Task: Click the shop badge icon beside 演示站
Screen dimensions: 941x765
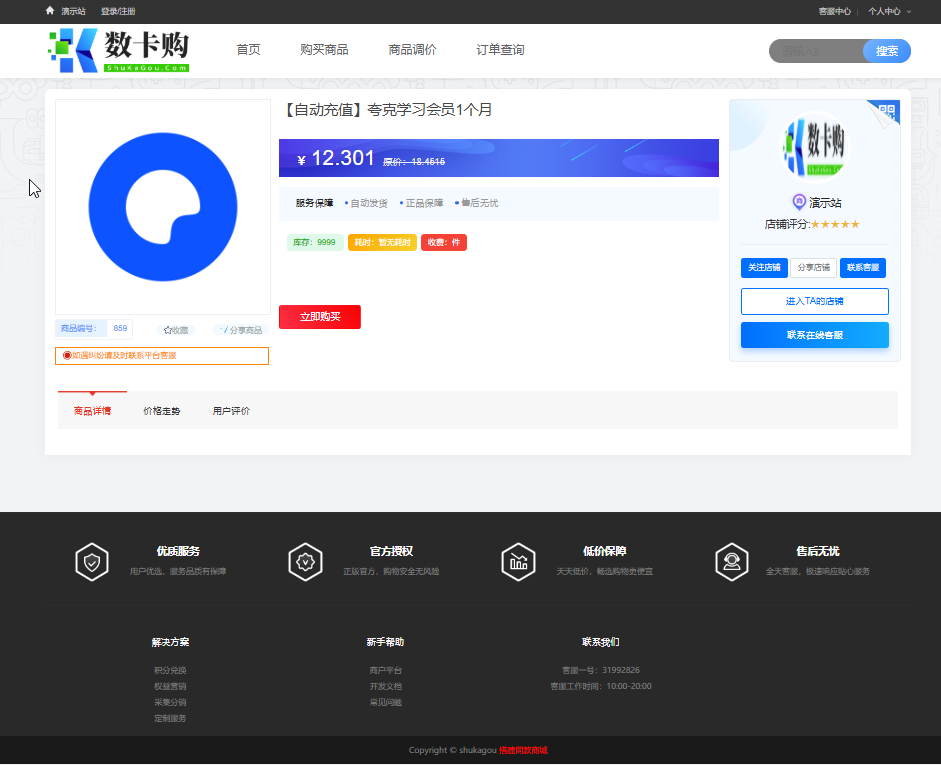Action: [799, 202]
